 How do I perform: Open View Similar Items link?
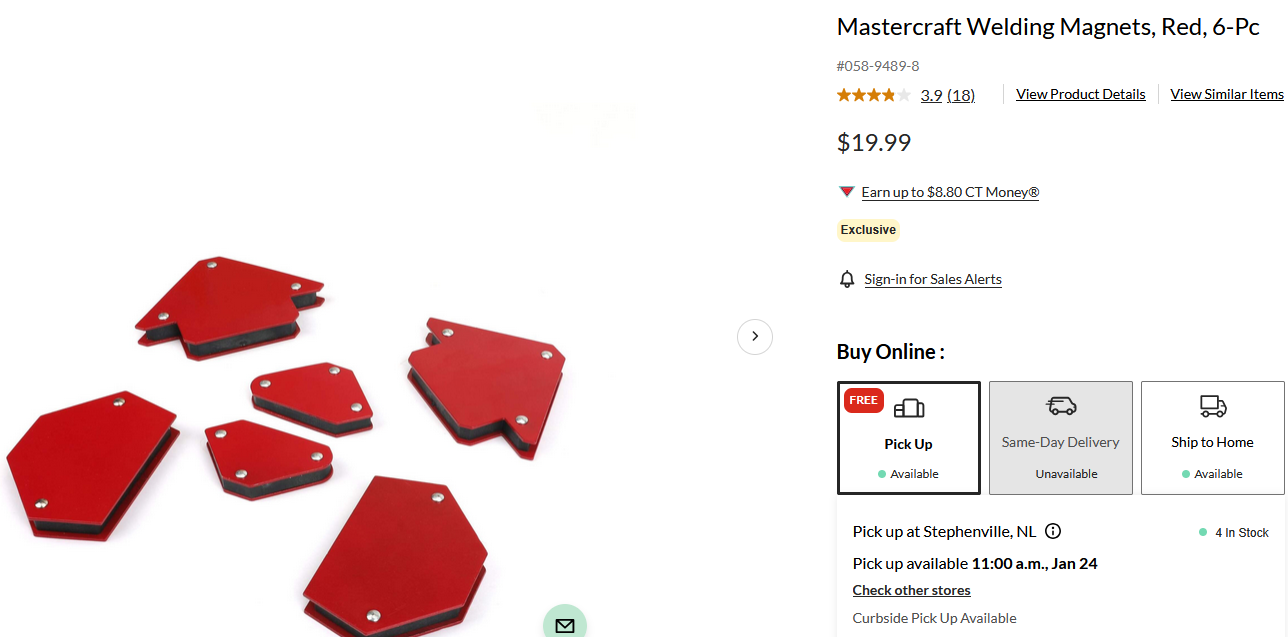click(1227, 94)
